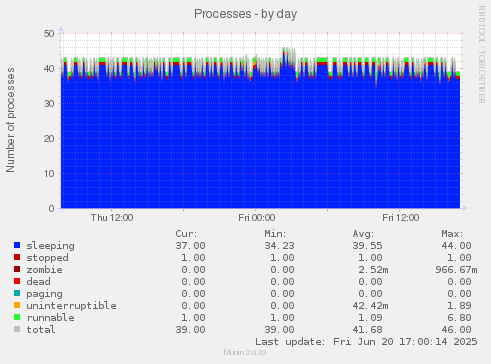Click the 'Avg:' column header
The width and height of the screenshot is (491, 364).
coord(363,234)
